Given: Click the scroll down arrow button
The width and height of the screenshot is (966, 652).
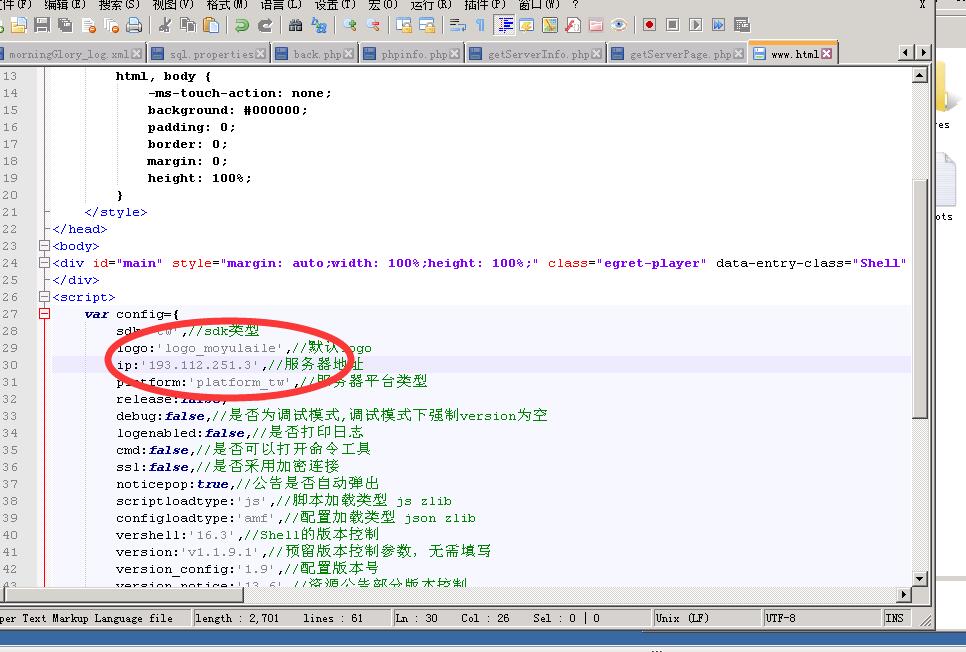Looking at the screenshot, I should [x=920, y=579].
